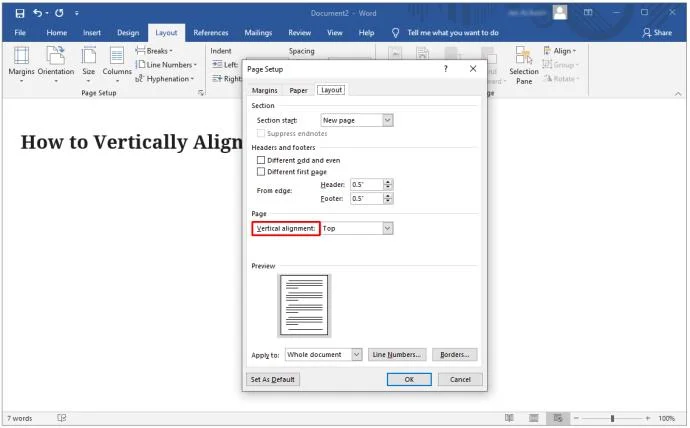Click the 7 words count in status bar
Viewport: 690px width, 428px height.
click(x=20, y=418)
